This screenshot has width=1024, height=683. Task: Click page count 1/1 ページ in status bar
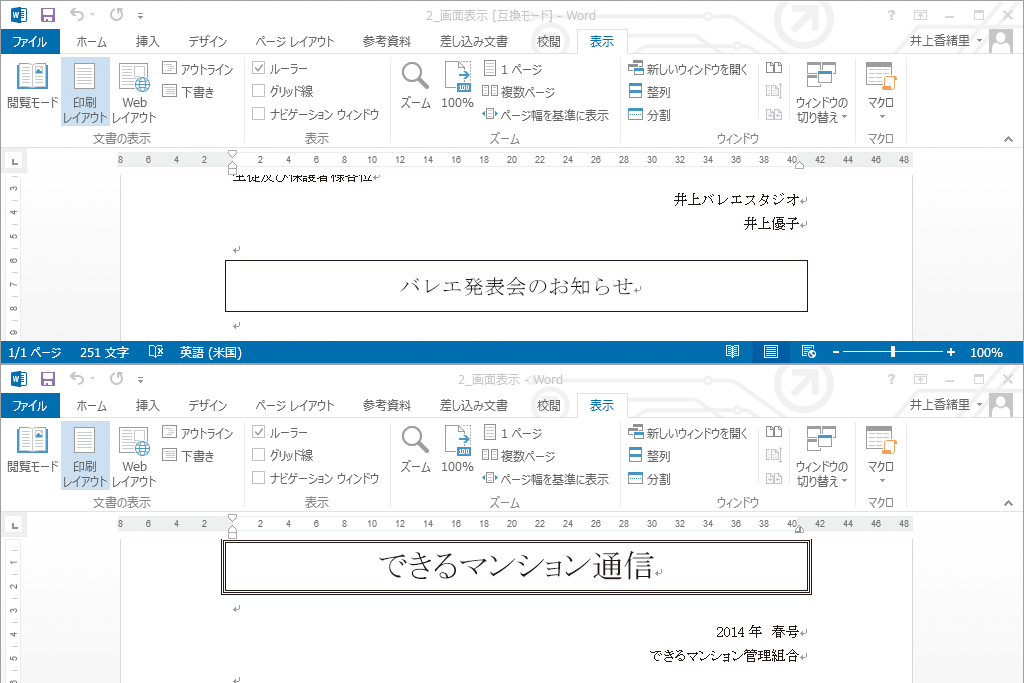35,353
